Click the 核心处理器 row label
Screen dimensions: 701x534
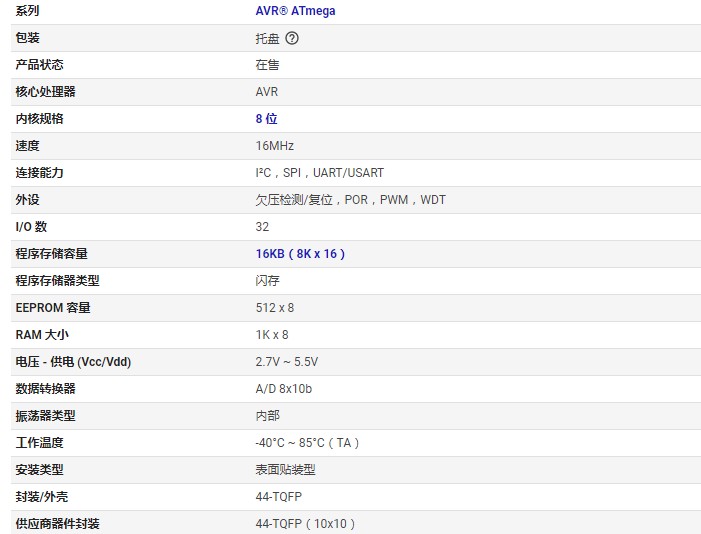pos(45,92)
